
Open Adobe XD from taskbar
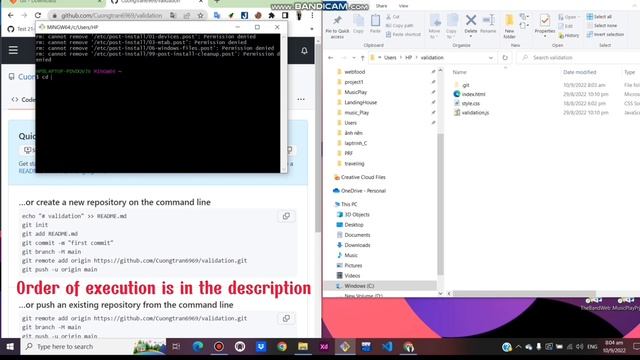pyautogui.click(x=324, y=347)
